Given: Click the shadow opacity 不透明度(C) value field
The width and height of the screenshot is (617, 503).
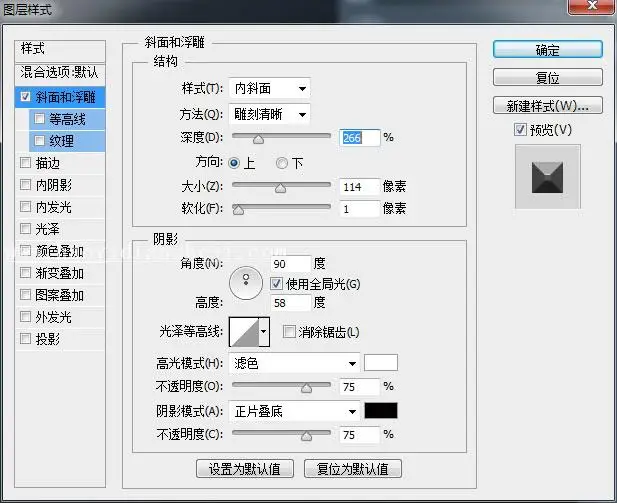Looking at the screenshot, I should pos(360,435).
